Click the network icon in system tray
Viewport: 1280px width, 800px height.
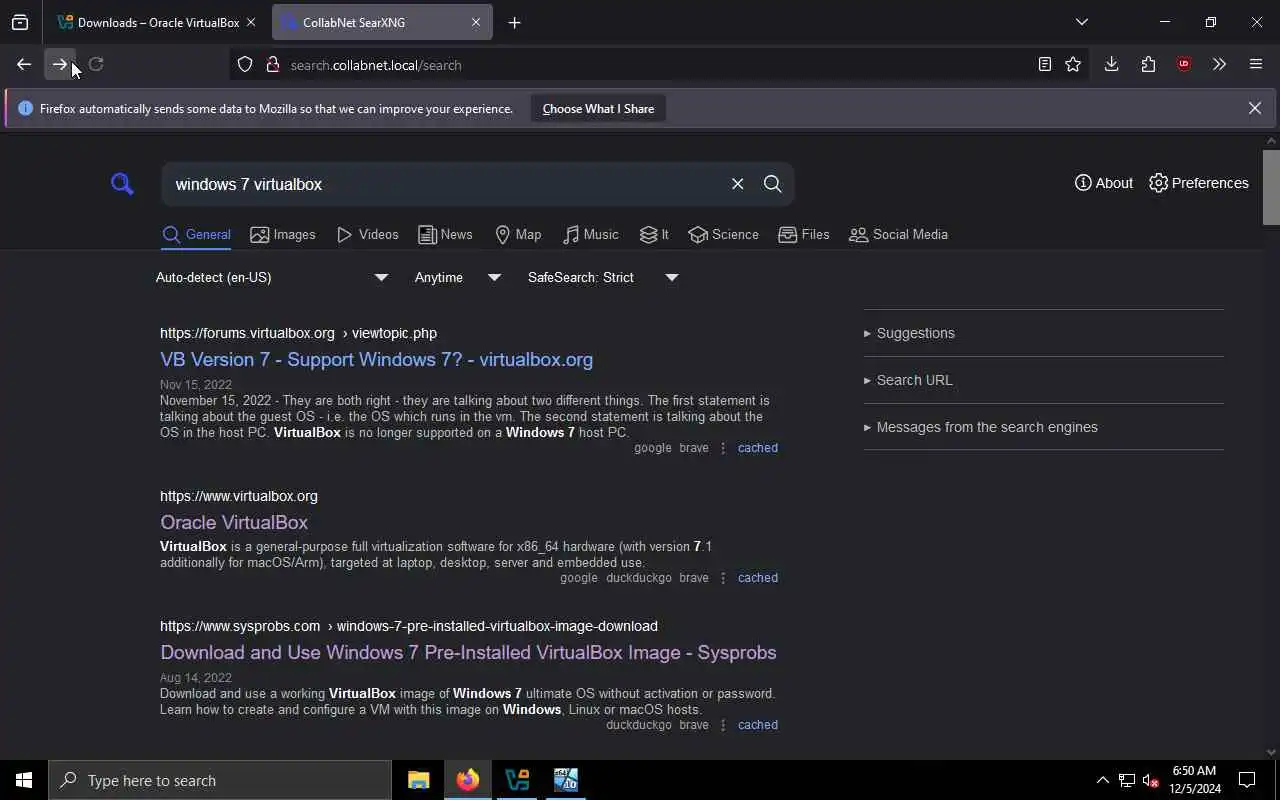[x=1126, y=780]
